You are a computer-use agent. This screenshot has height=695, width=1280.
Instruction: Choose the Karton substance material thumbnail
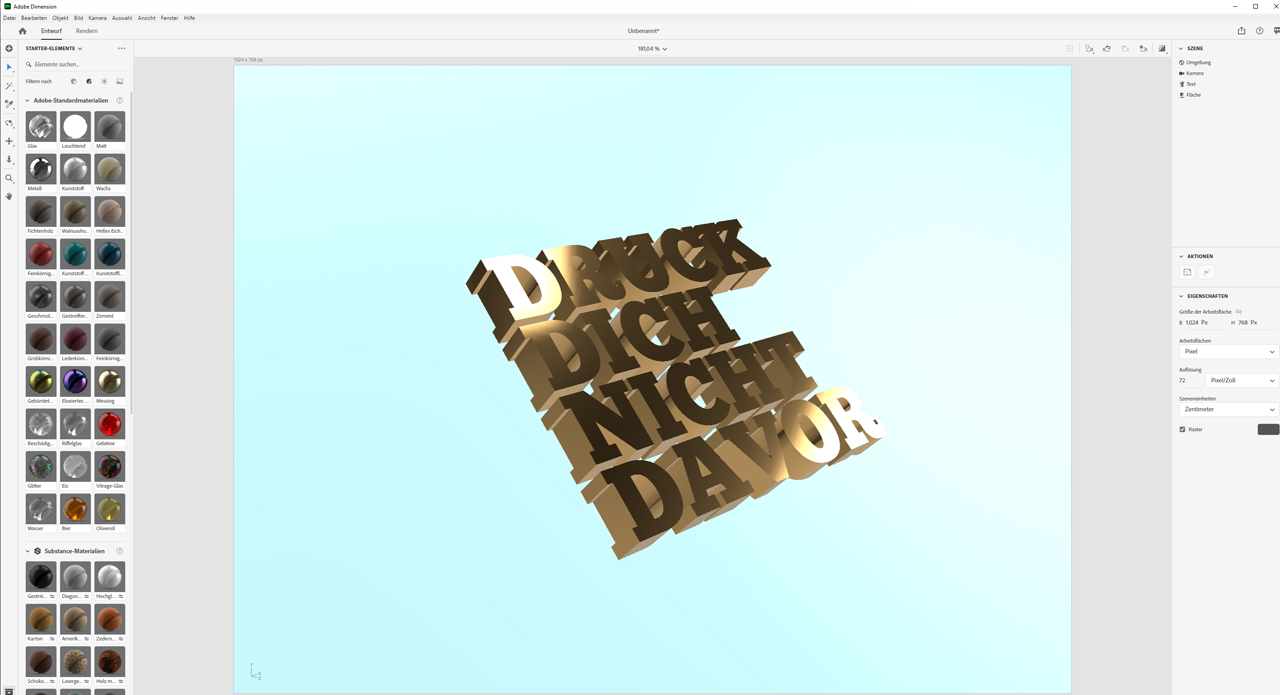(41, 619)
